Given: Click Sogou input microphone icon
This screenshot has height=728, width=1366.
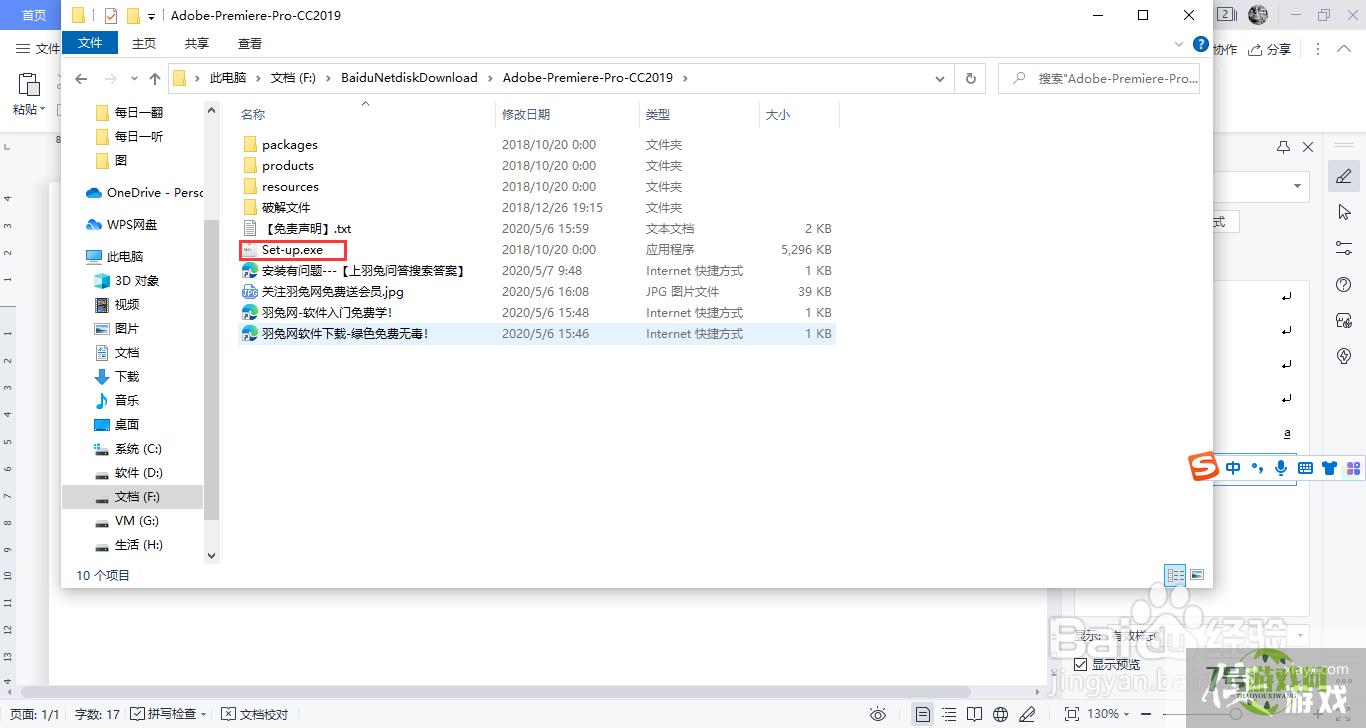Looking at the screenshot, I should click(x=1281, y=468).
